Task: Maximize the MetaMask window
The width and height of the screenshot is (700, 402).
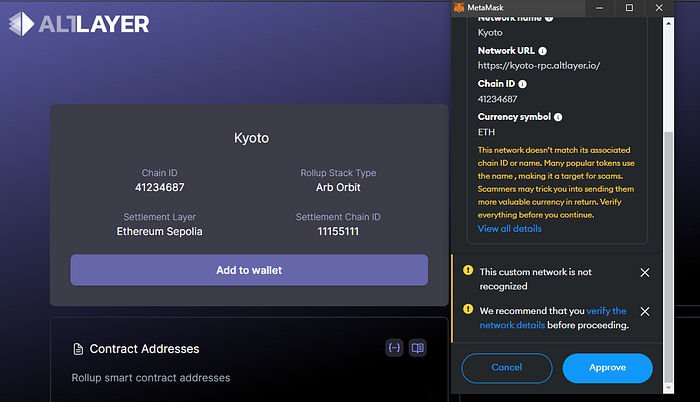Action: tap(629, 8)
